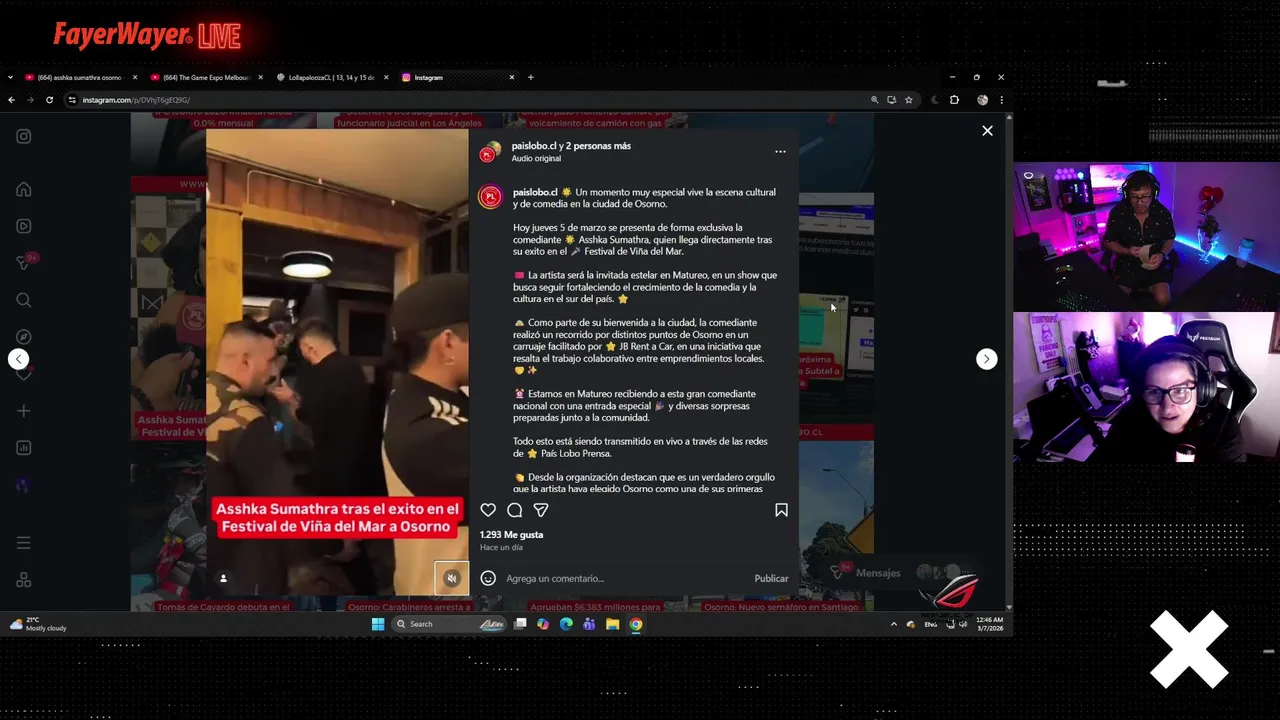Open Microsoft Edge from taskbar
Screen dimensions: 1280x720
pos(566,624)
